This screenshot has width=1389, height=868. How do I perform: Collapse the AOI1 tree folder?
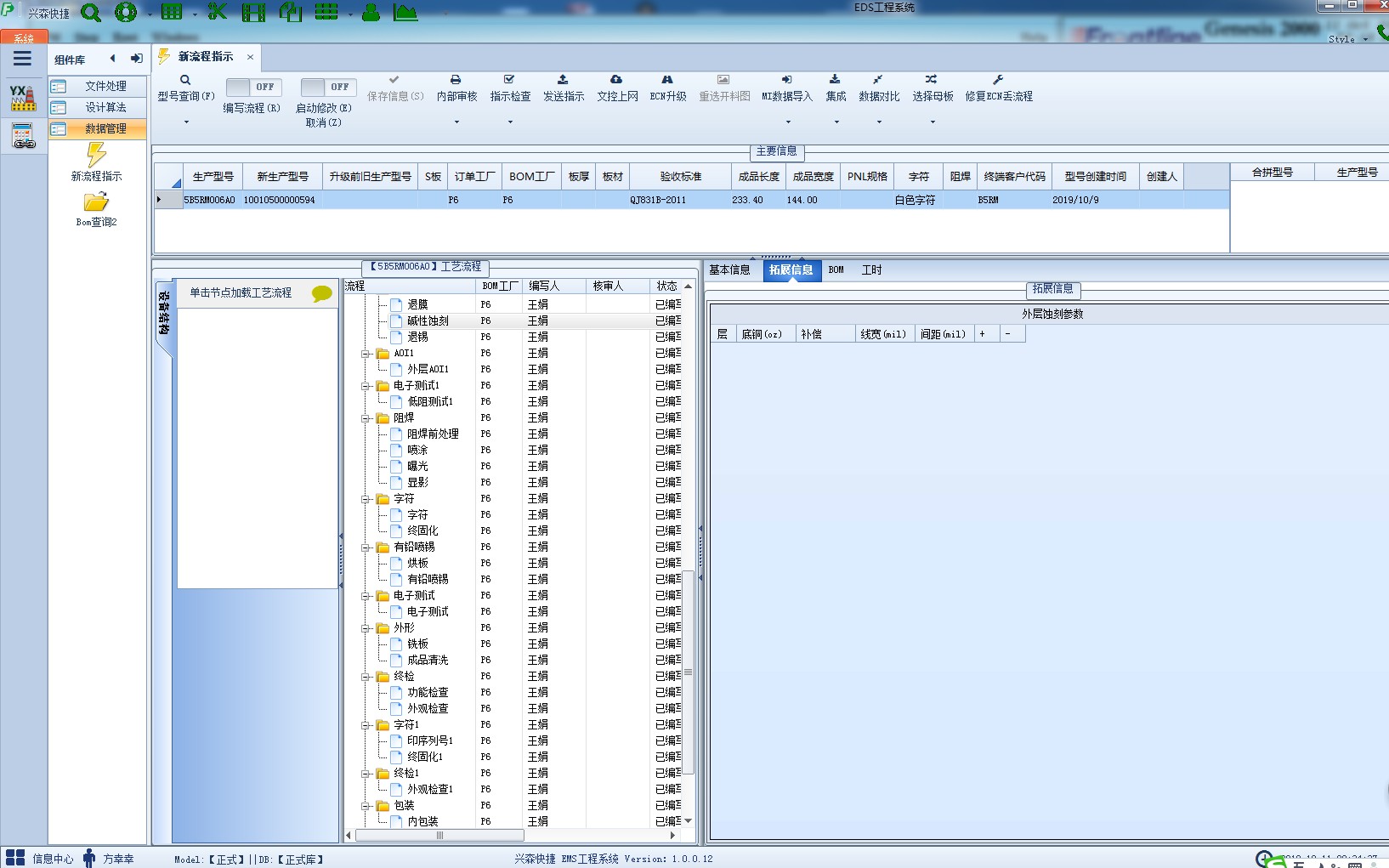(366, 354)
